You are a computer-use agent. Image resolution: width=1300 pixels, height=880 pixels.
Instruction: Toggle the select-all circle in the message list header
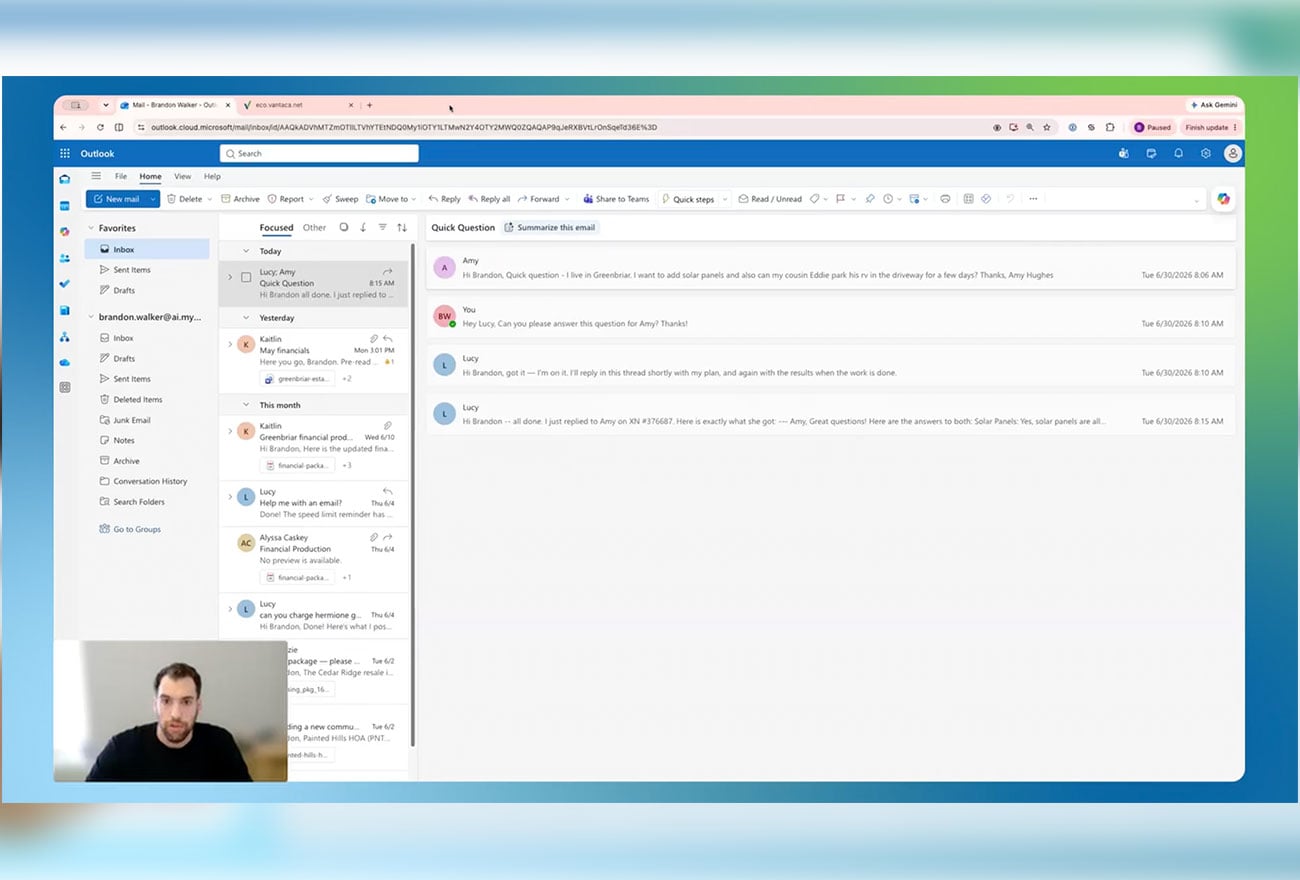[x=344, y=227]
